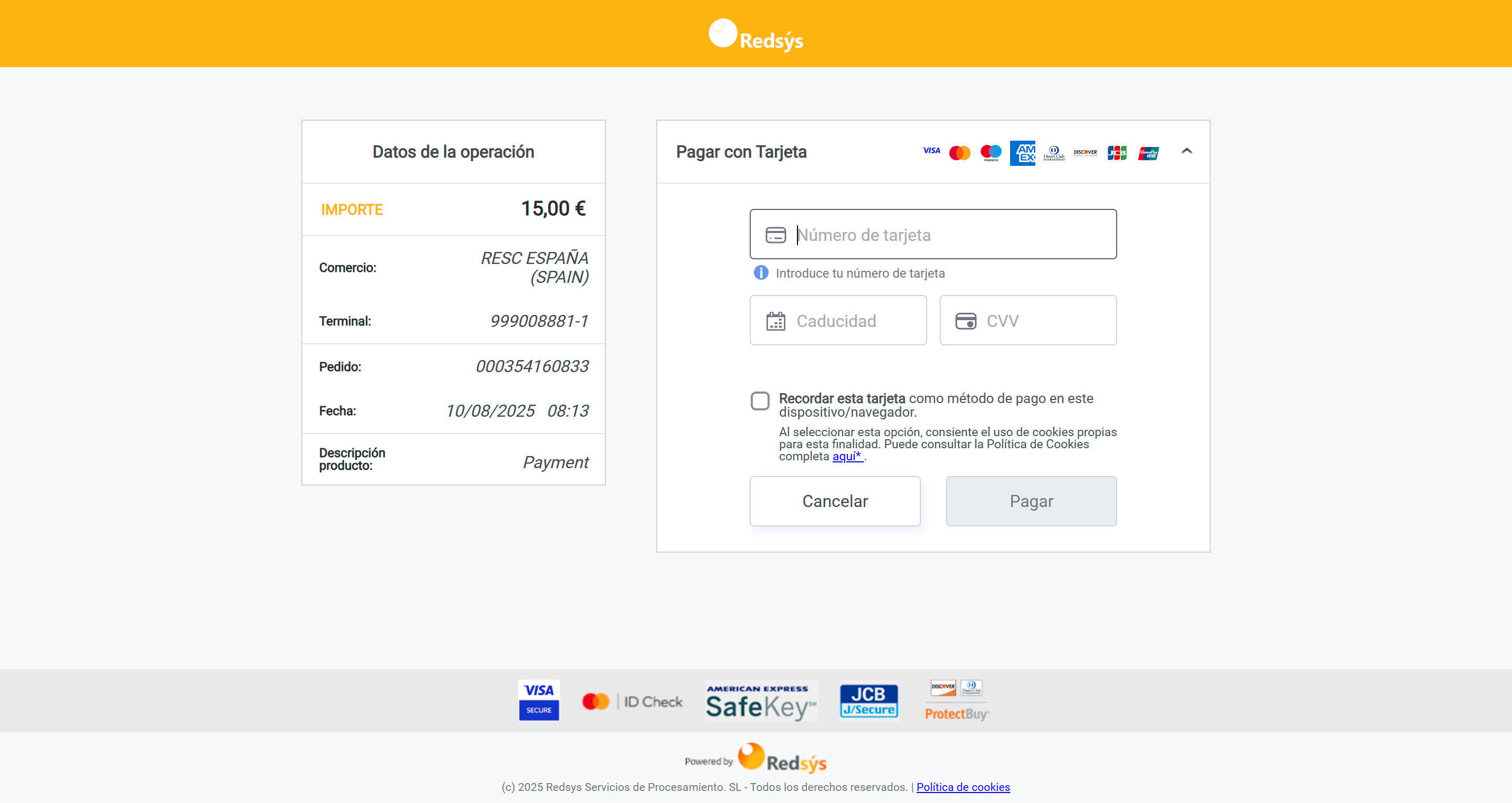Focus the Número de tarjeta field
Viewport: 1512px width, 803px height.
pos(951,235)
